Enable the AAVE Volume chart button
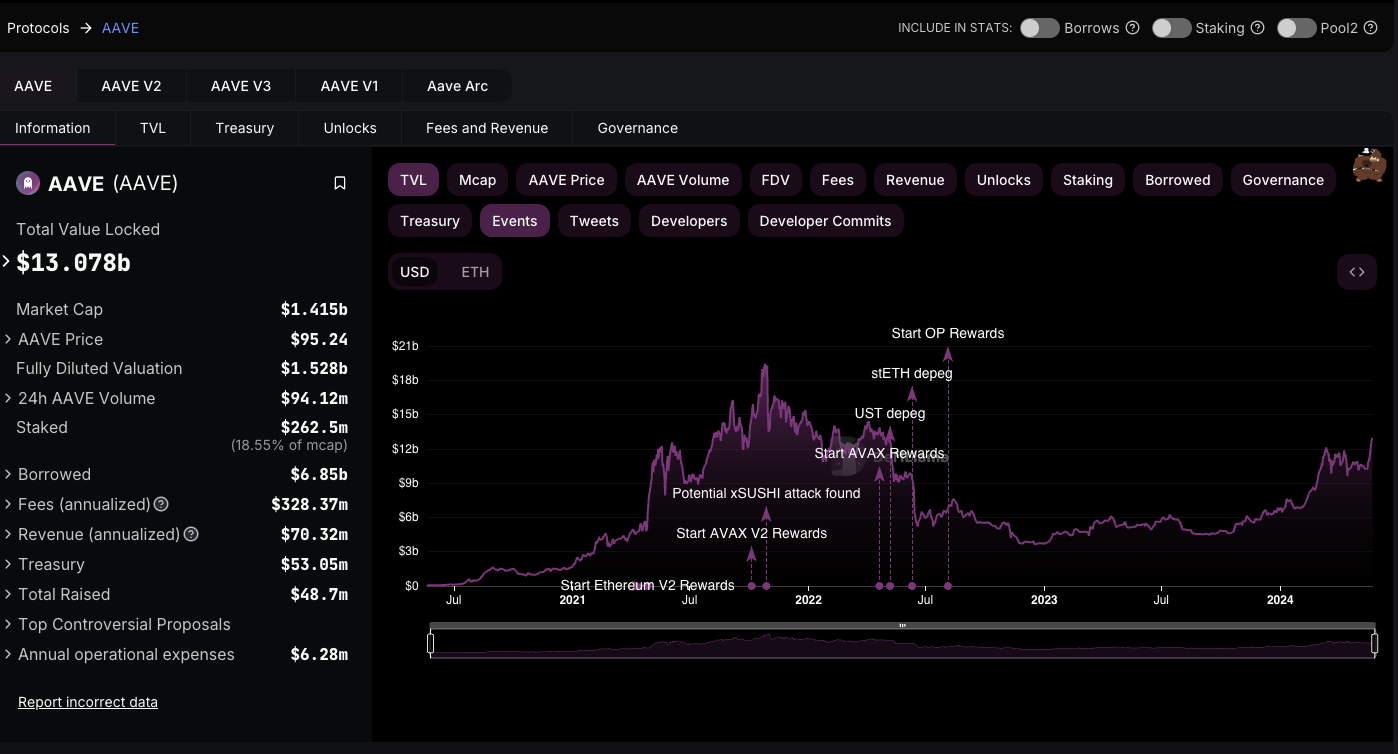The width and height of the screenshot is (1398, 754). click(683, 180)
